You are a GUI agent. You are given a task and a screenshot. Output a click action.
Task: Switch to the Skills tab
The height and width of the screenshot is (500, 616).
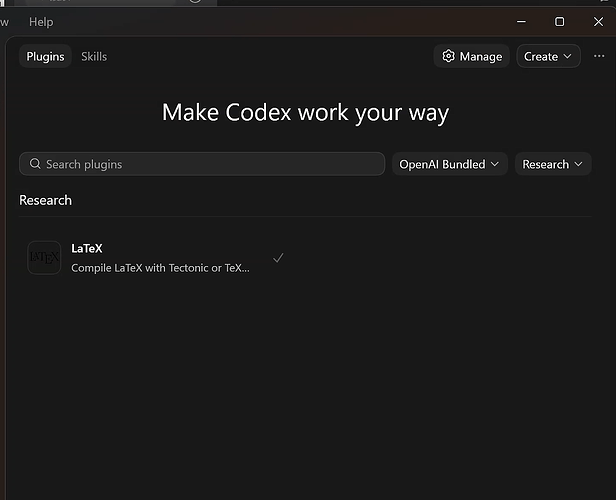[x=94, y=57]
